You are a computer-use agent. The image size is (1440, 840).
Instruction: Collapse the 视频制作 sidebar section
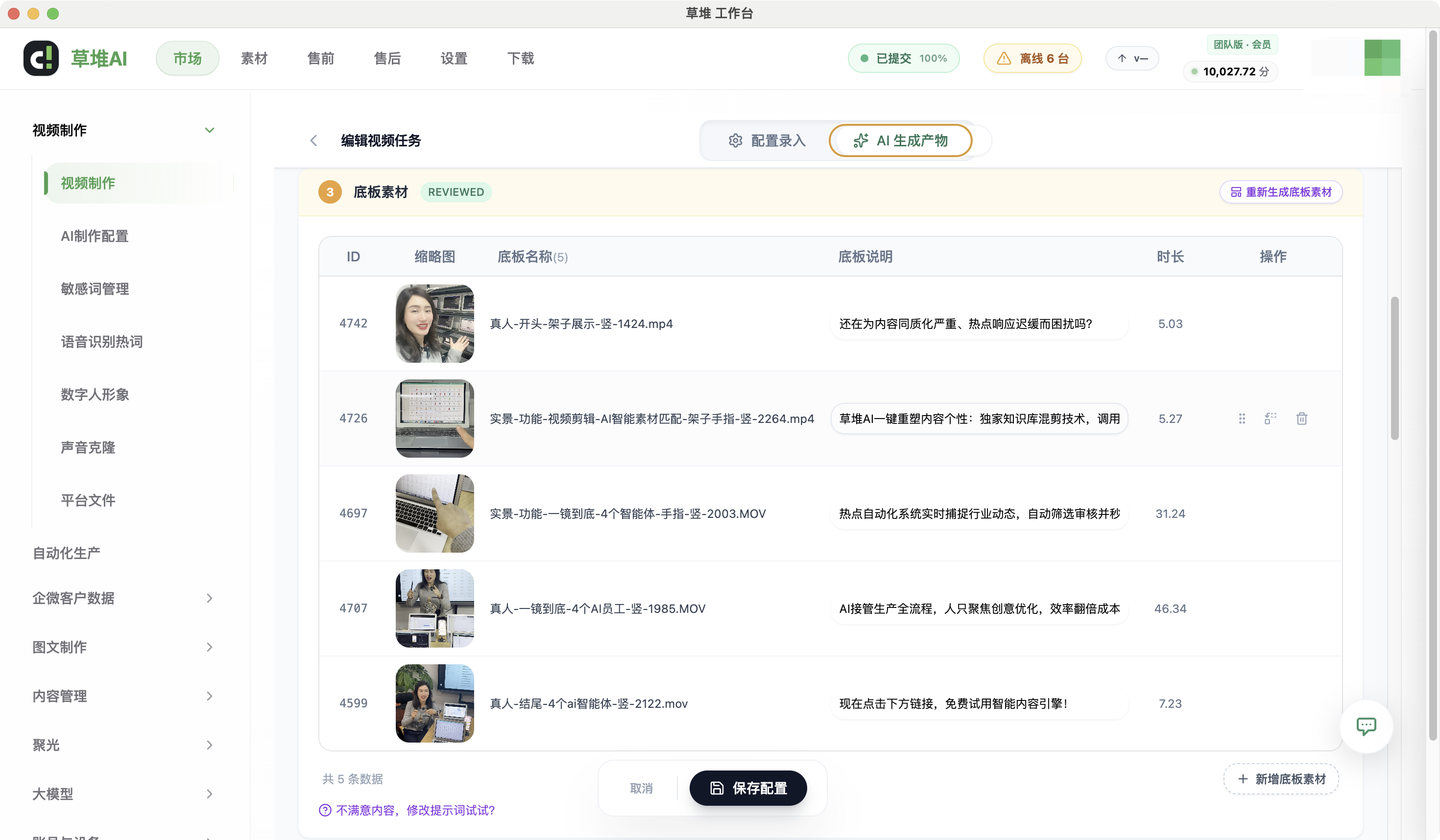click(210, 130)
